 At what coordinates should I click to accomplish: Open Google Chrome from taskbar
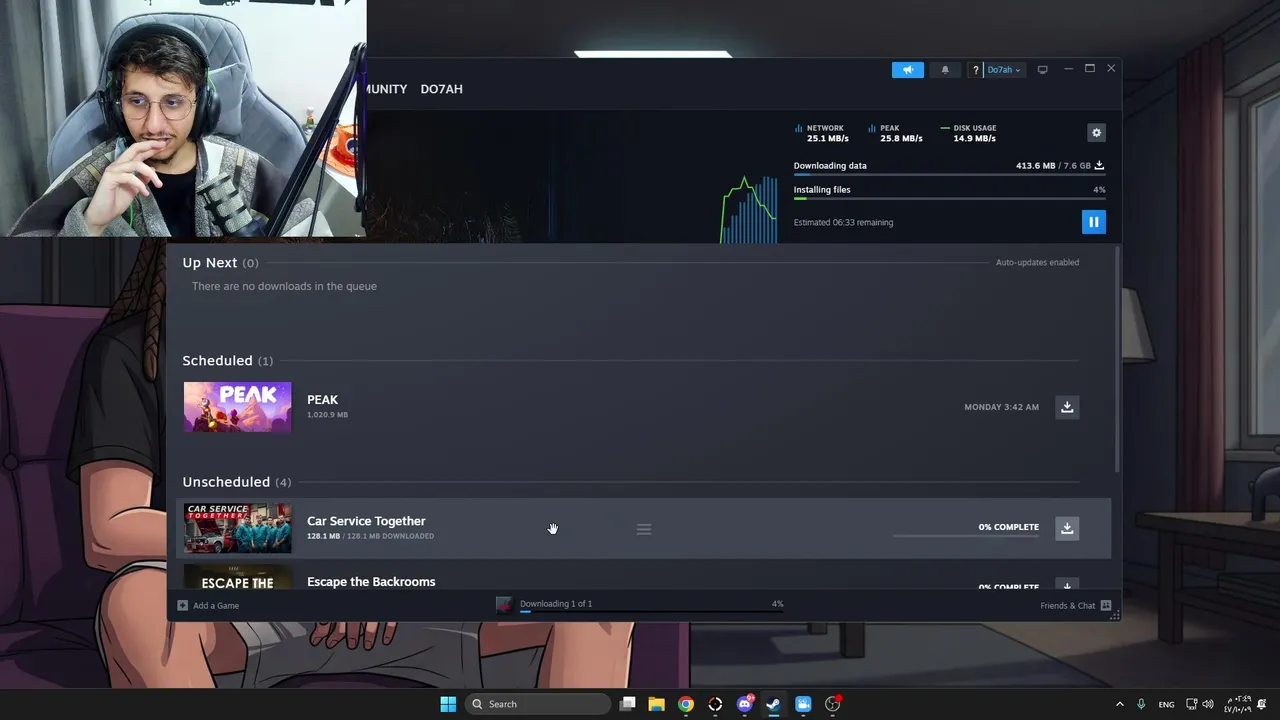pos(685,704)
